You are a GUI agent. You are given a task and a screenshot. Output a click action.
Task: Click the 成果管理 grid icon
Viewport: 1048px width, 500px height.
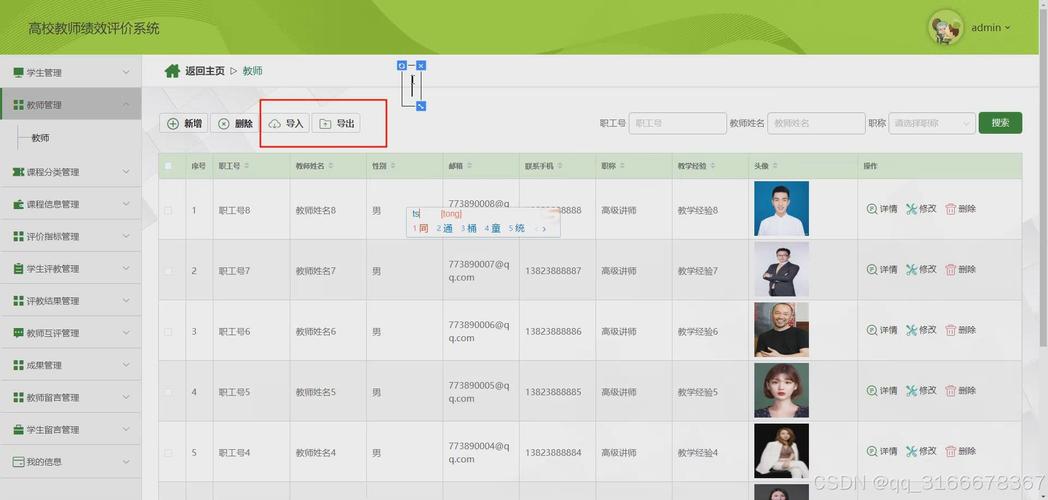18,365
